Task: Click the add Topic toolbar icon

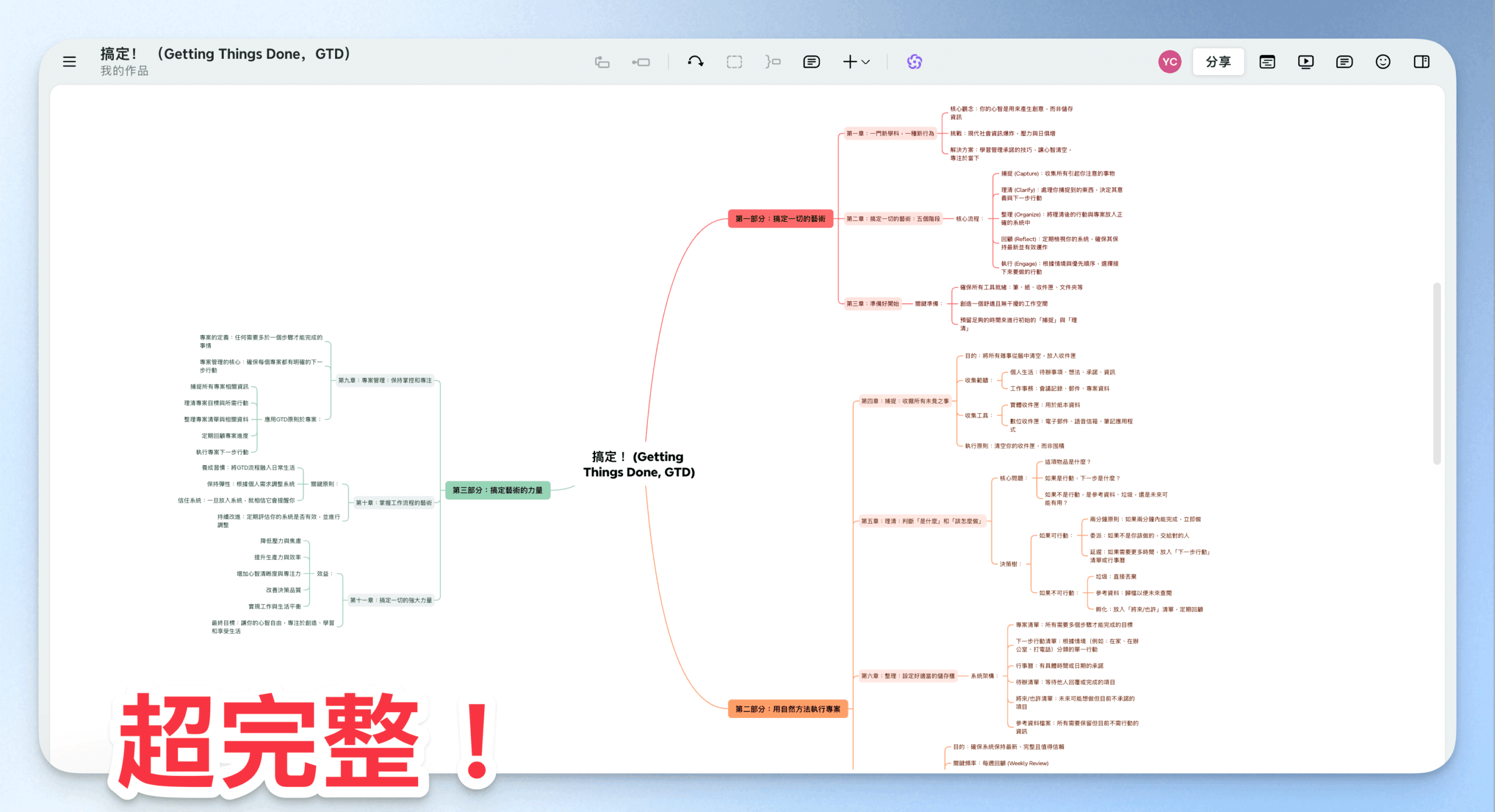Action: coord(602,62)
